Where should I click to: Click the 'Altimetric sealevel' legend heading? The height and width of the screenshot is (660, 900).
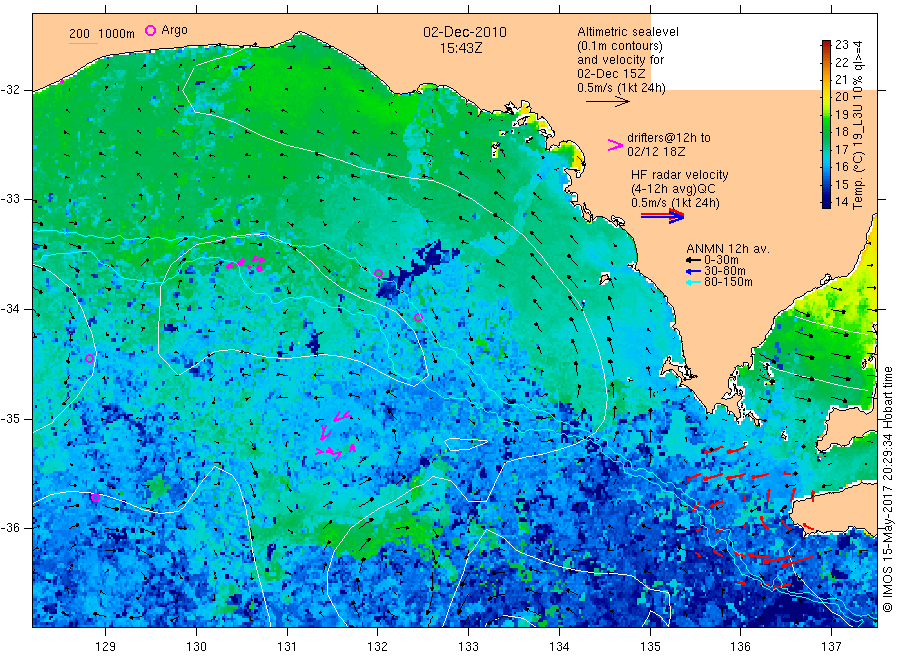(x=628, y=32)
